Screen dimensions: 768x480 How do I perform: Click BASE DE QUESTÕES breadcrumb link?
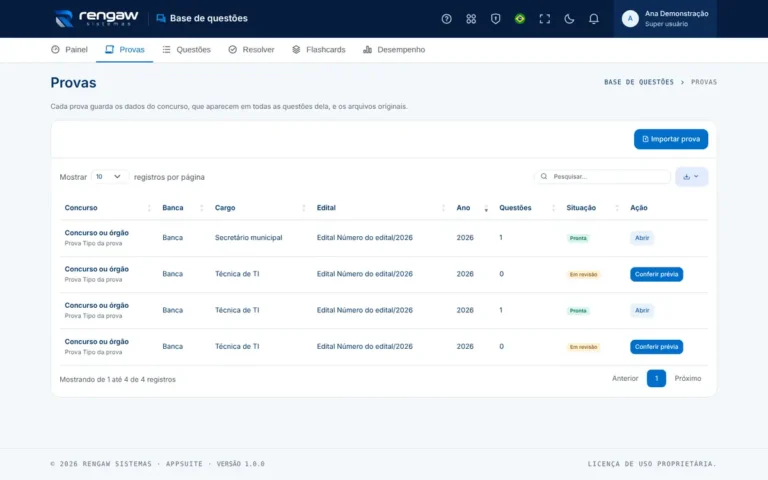click(639, 82)
